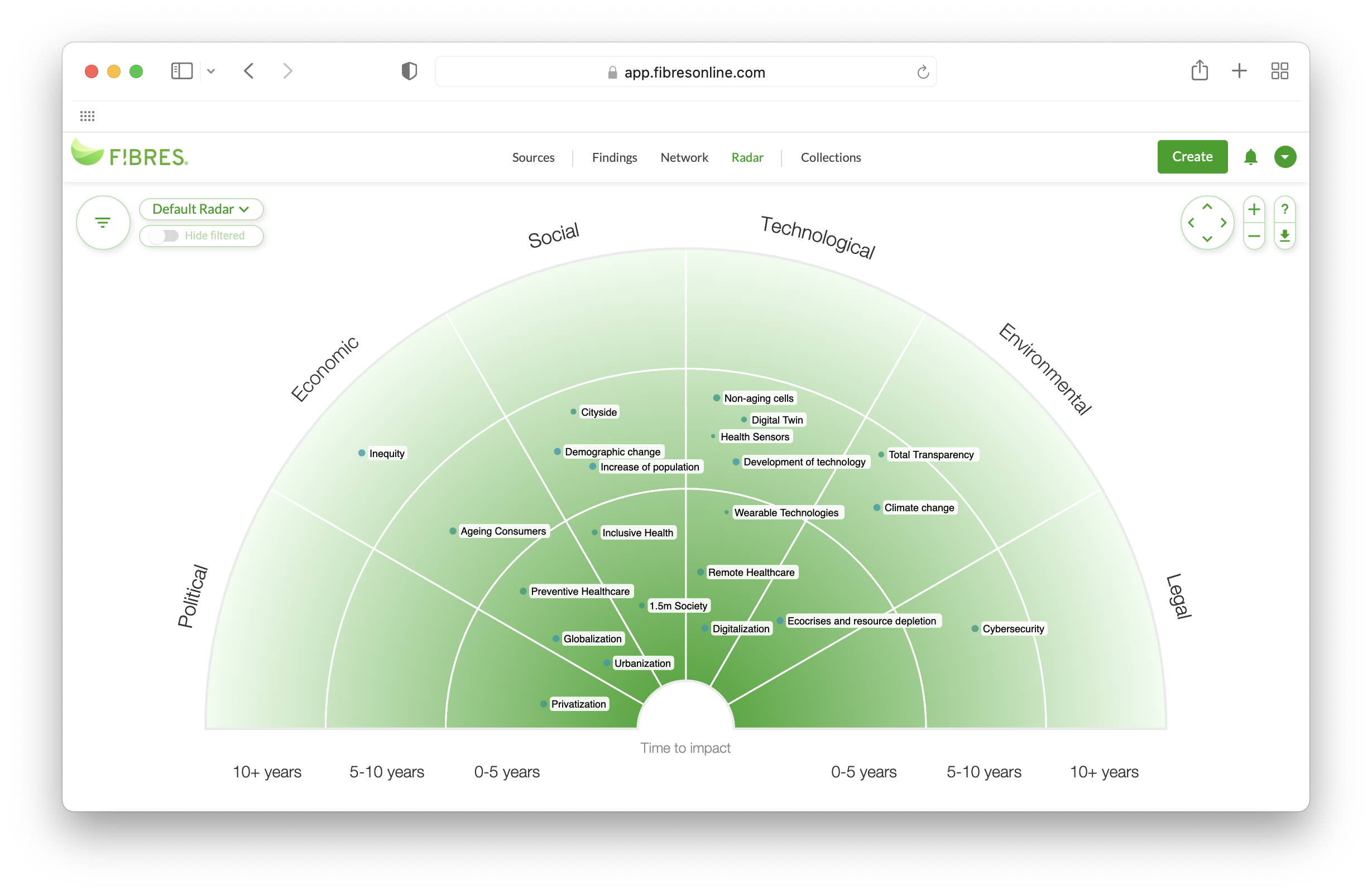Open the radar help question mark
Image resolution: width=1372 pixels, height=894 pixels.
pos(1284,209)
